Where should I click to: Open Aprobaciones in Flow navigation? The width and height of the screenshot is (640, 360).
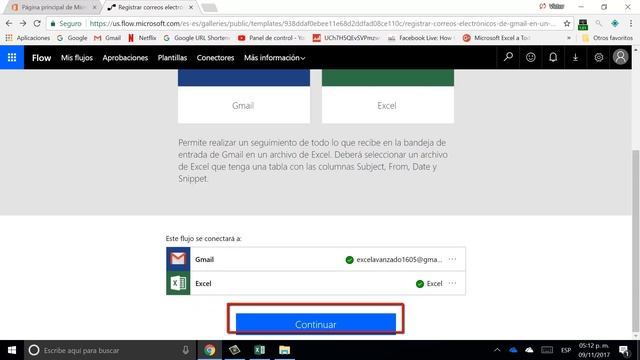pos(125,58)
